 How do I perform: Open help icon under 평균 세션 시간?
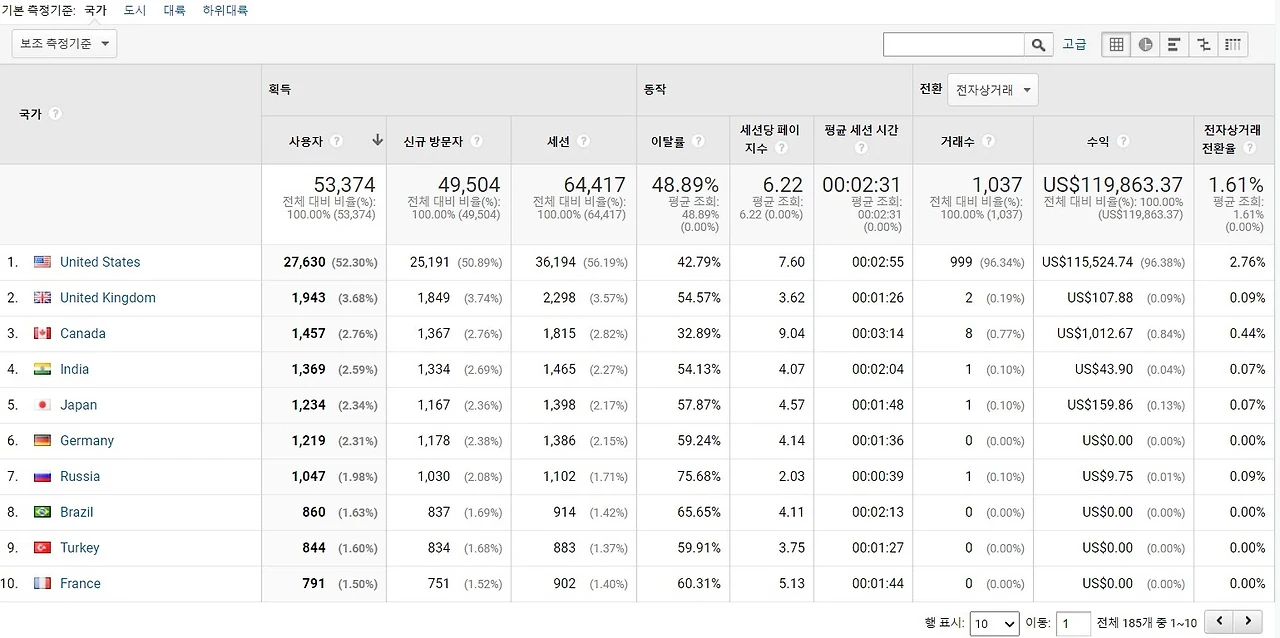(x=861, y=148)
